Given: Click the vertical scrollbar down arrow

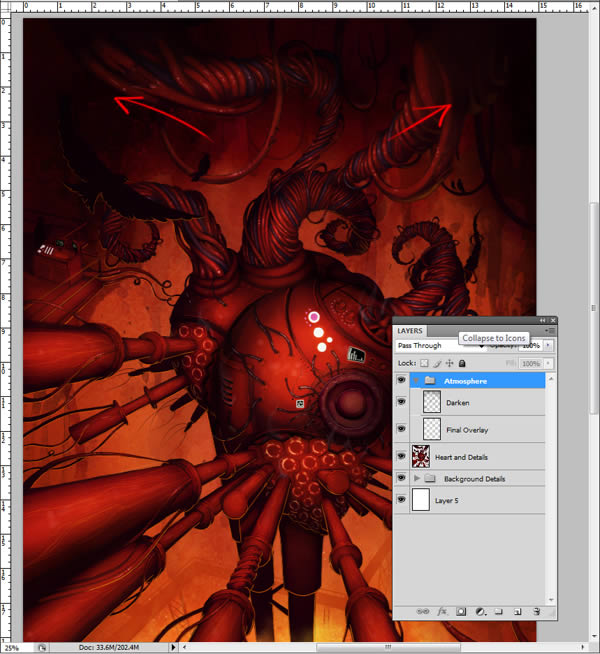Looking at the screenshot, I should coord(594,636).
